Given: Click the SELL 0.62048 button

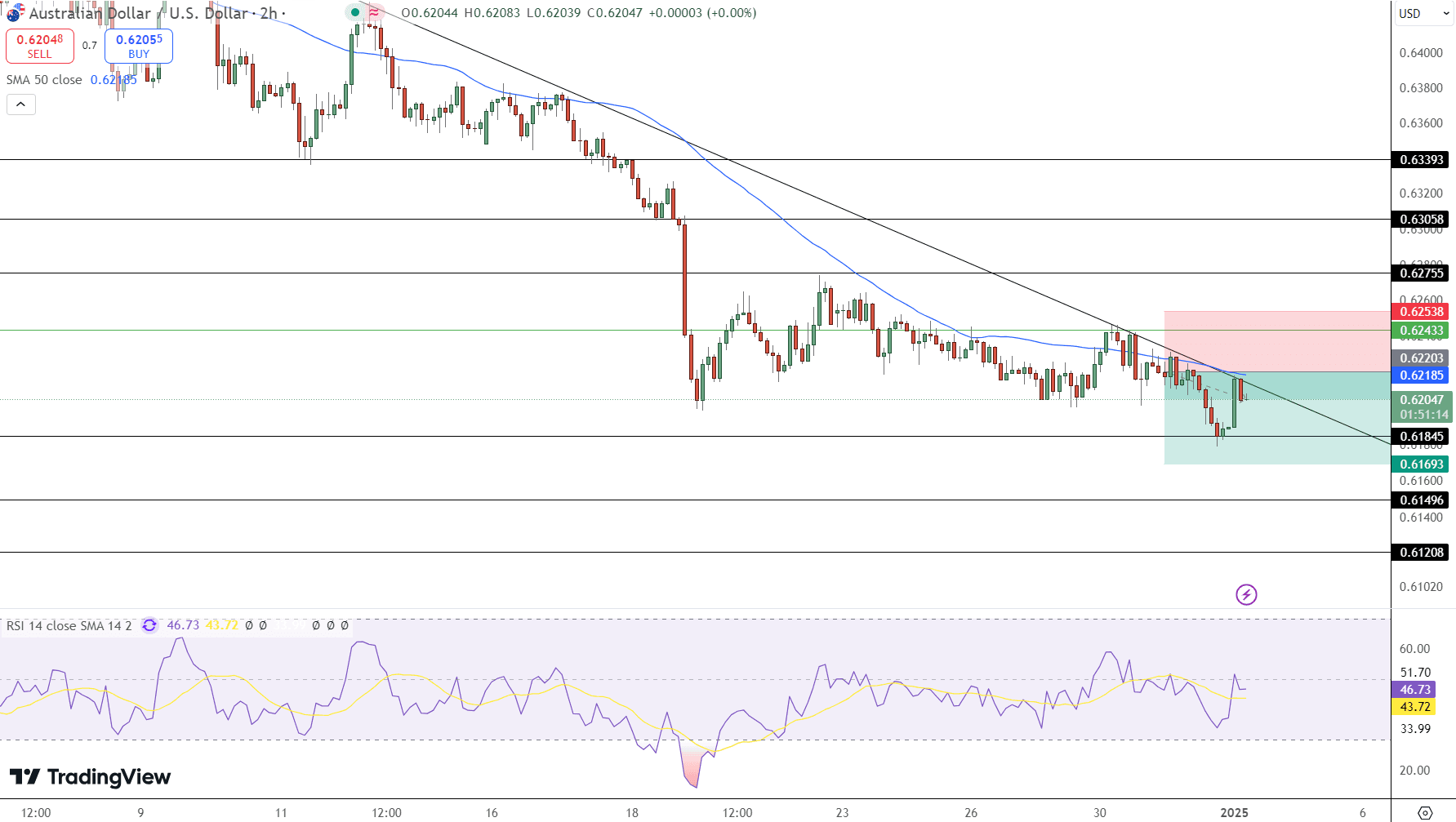Looking at the screenshot, I should (x=40, y=47).
